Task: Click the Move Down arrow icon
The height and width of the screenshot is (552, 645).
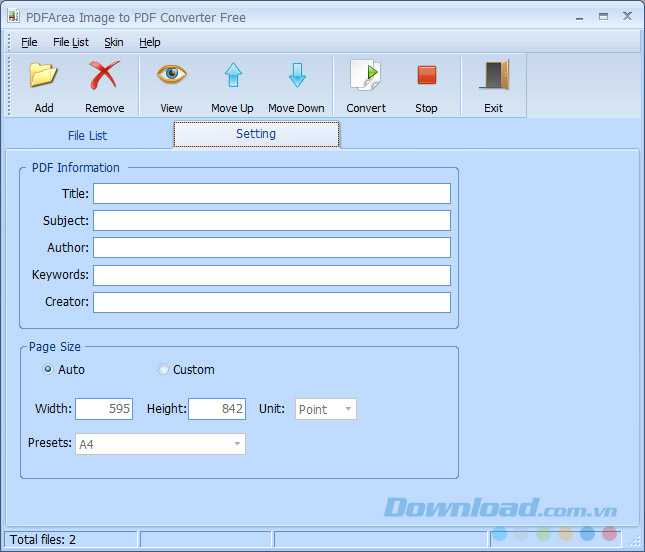Action: [296, 76]
